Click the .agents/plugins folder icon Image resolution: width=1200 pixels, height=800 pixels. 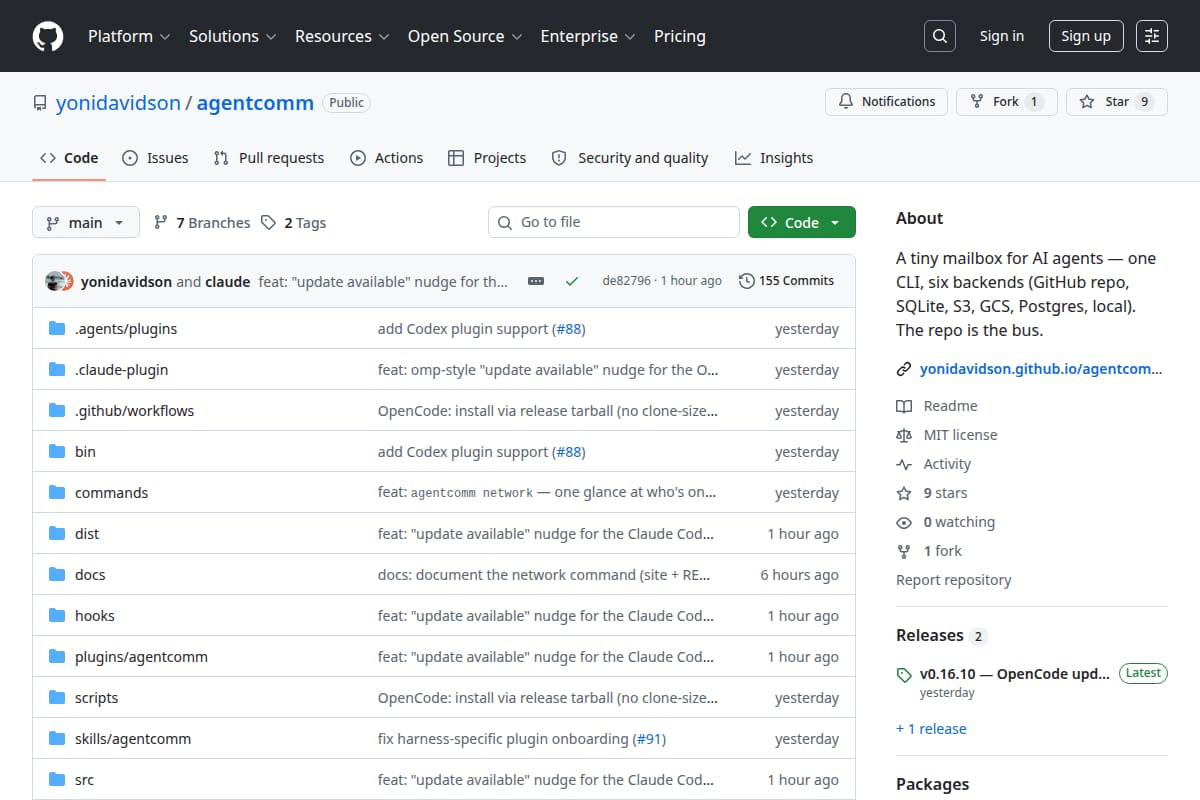pos(57,329)
